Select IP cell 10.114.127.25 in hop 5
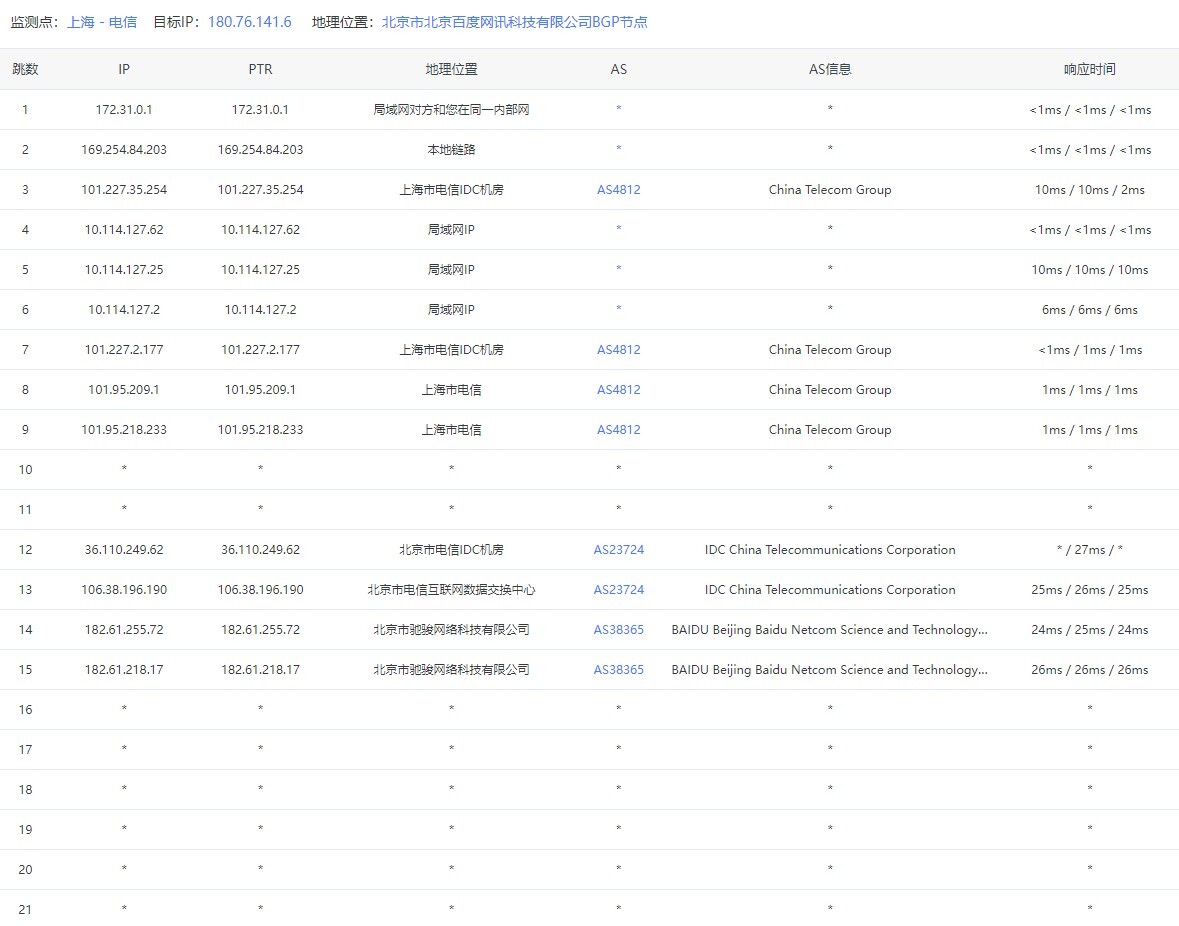This screenshot has height=926, width=1179. (124, 269)
